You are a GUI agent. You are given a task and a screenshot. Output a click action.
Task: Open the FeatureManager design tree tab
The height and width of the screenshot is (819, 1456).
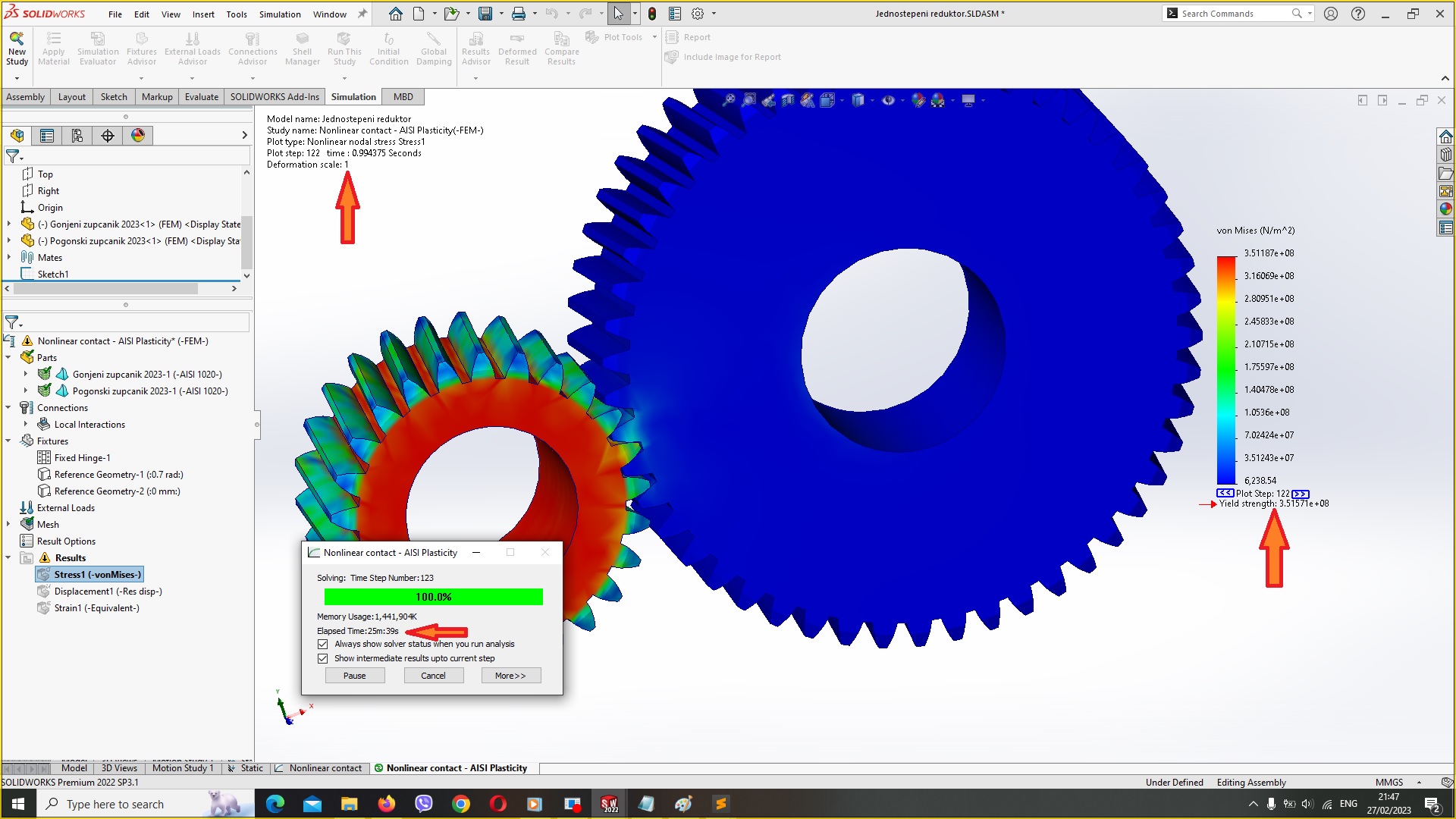(17, 136)
